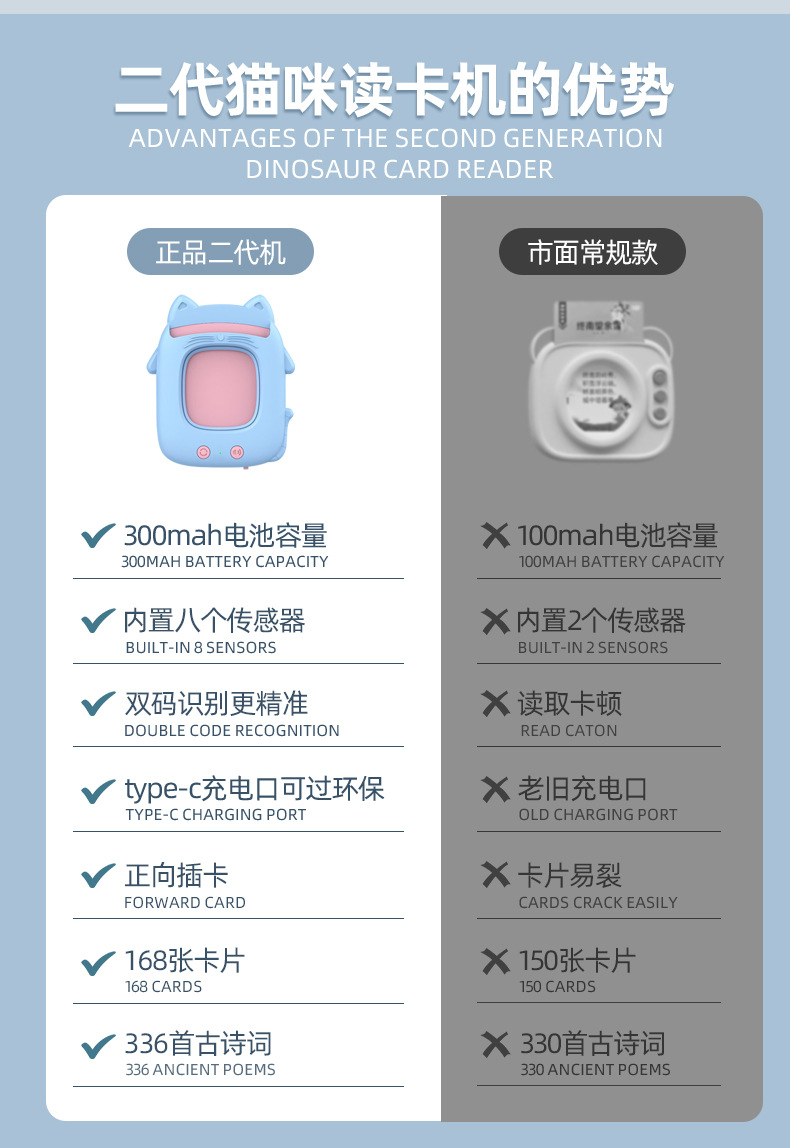Viewport: 790px width, 1148px height.
Task: Click the 330 Ancient Poems text
Action: click(x=595, y=1070)
